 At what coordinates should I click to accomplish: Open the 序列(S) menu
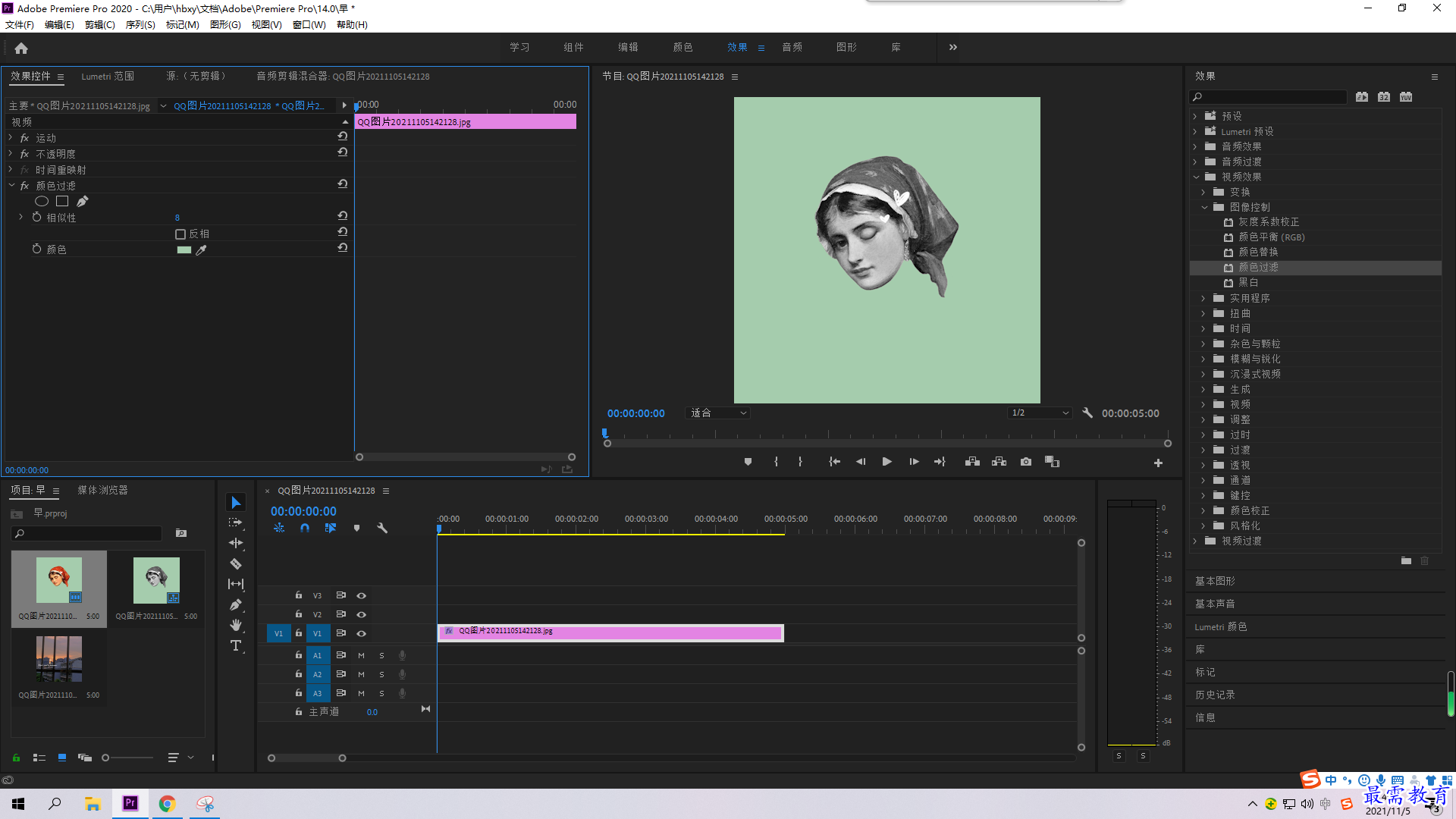[140, 25]
